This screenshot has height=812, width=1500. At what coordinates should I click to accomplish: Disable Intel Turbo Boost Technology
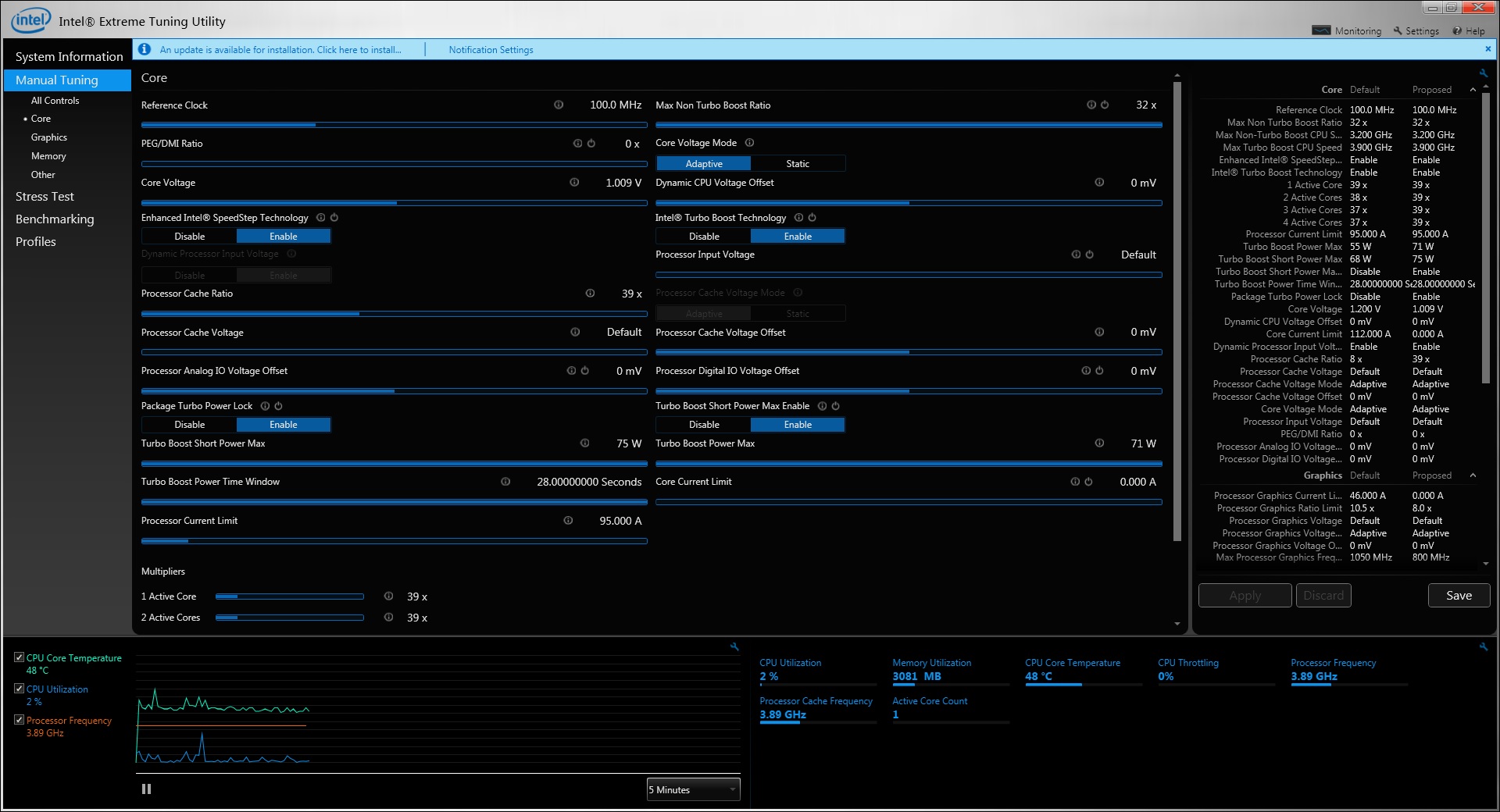point(703,236)
